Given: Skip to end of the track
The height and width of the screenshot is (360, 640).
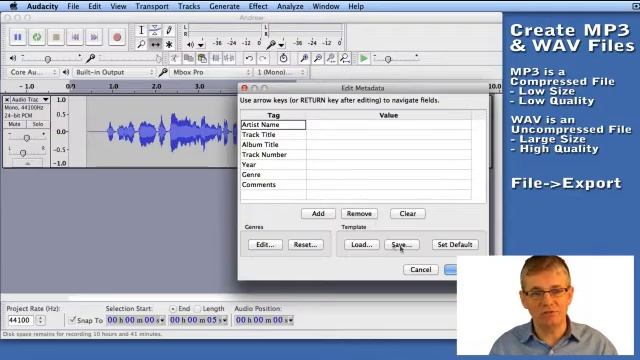Looking at the screenshot, I should coord(94,37).
